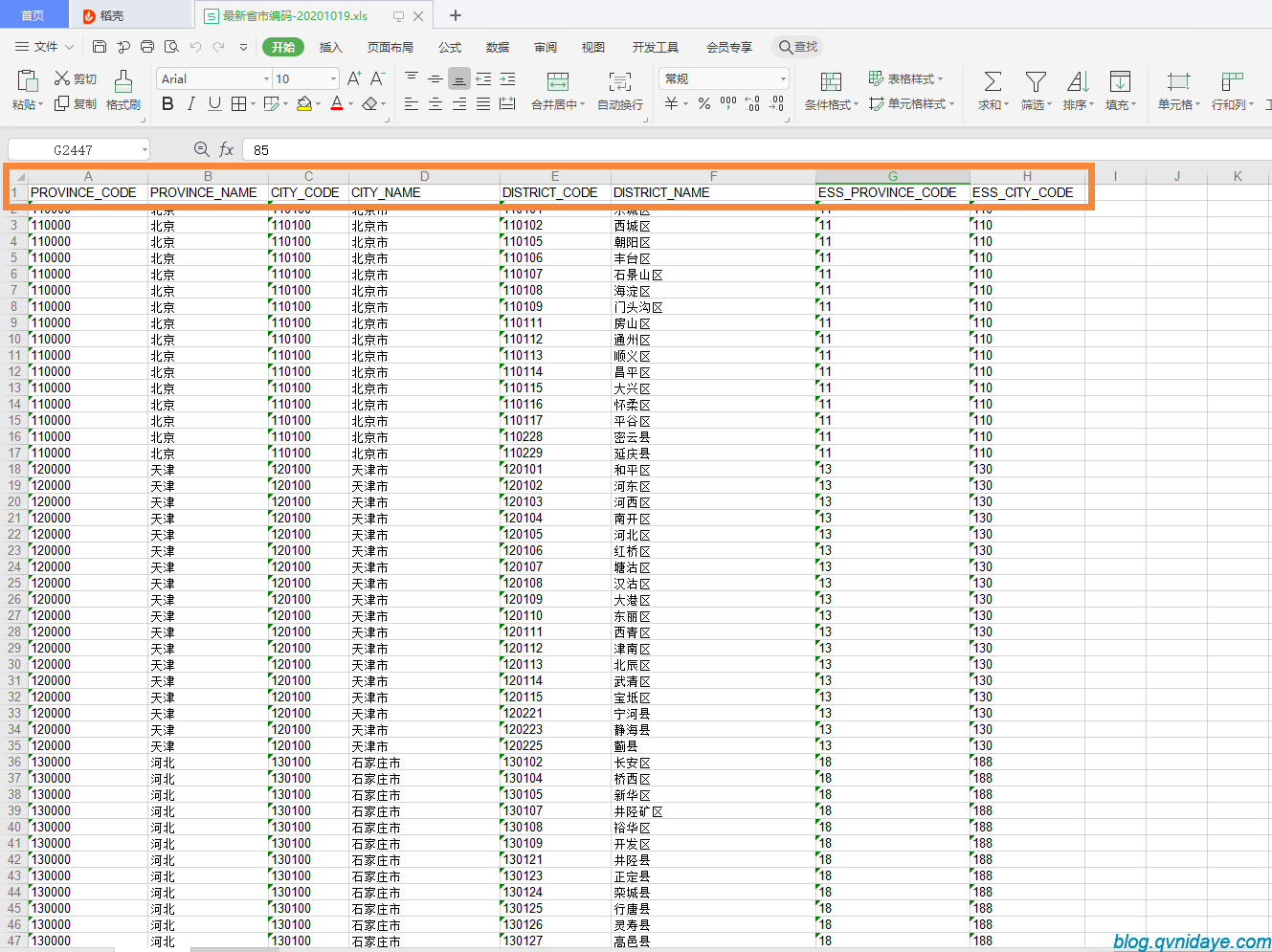Switch to the 审阅 ribbon tab

tap(546, 47)
